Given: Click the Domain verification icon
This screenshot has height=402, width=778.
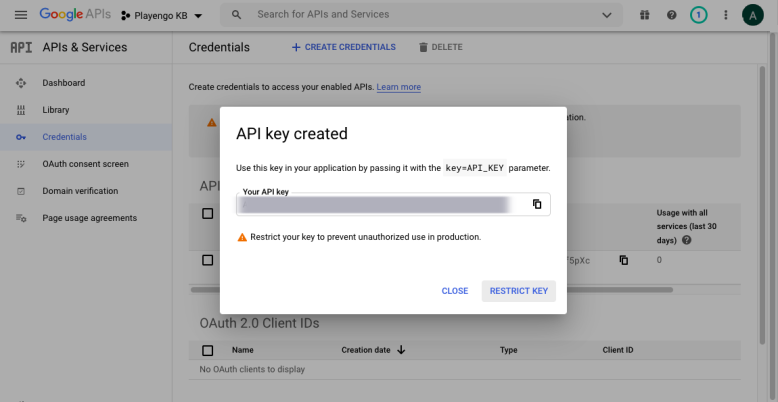Looking at the screenshot, I should click(x=21, y=191).
